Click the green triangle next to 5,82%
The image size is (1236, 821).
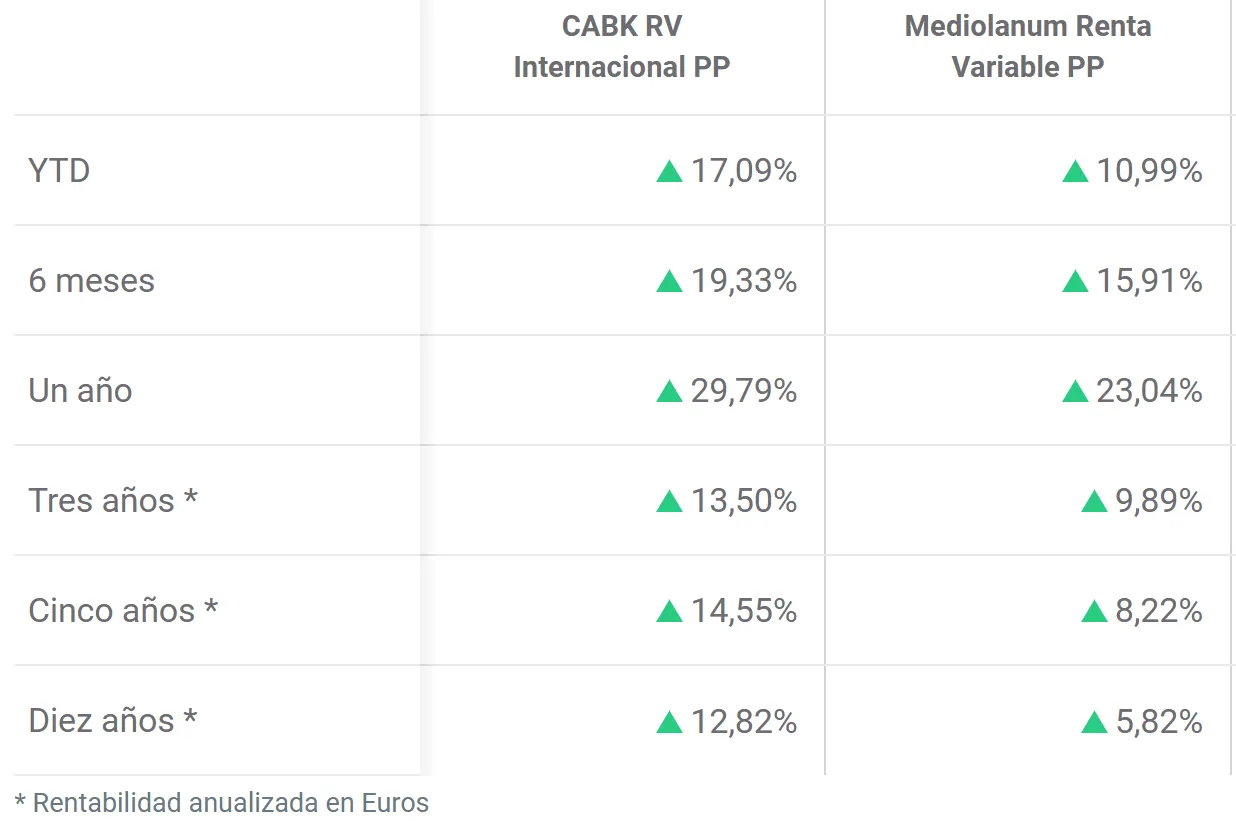(x=1094, y=722)
